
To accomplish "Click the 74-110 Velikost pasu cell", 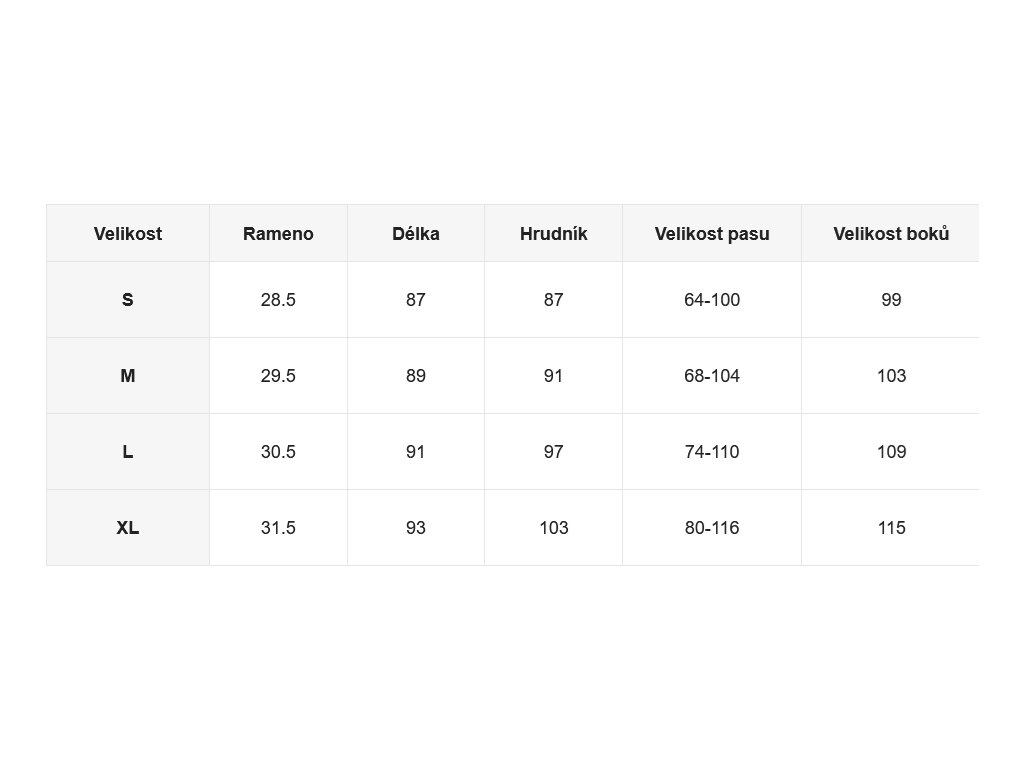I will [712, 452].
